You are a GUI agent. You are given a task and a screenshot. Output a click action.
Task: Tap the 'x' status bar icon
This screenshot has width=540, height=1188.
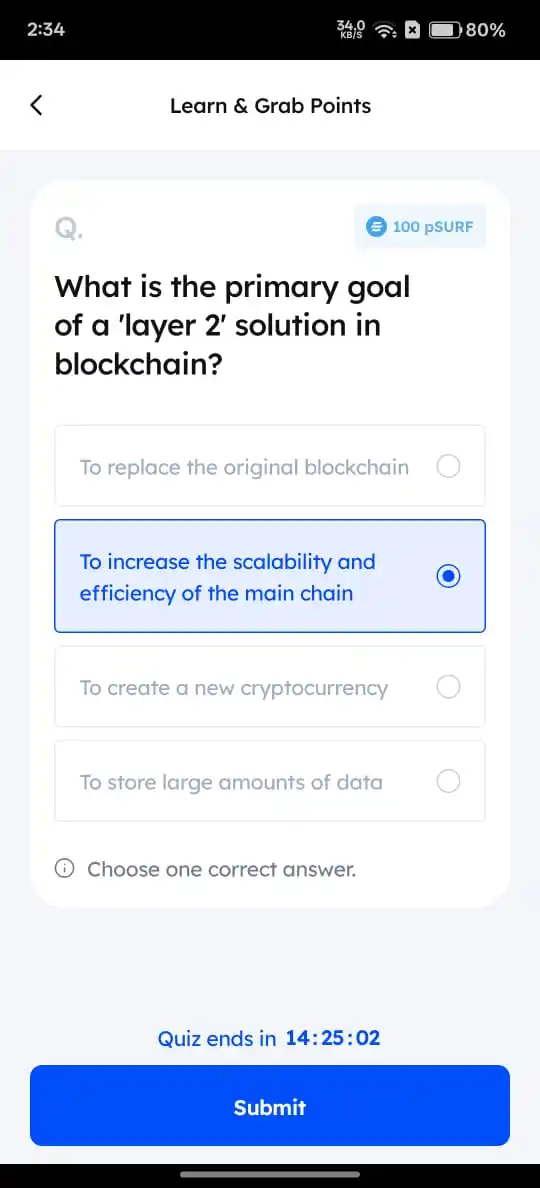412,30
